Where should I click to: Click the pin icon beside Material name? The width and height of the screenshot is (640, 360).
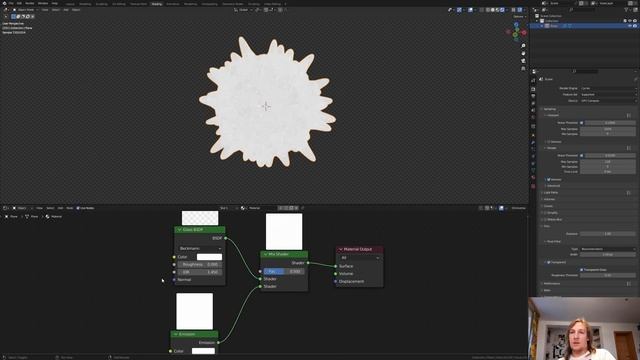302,208
